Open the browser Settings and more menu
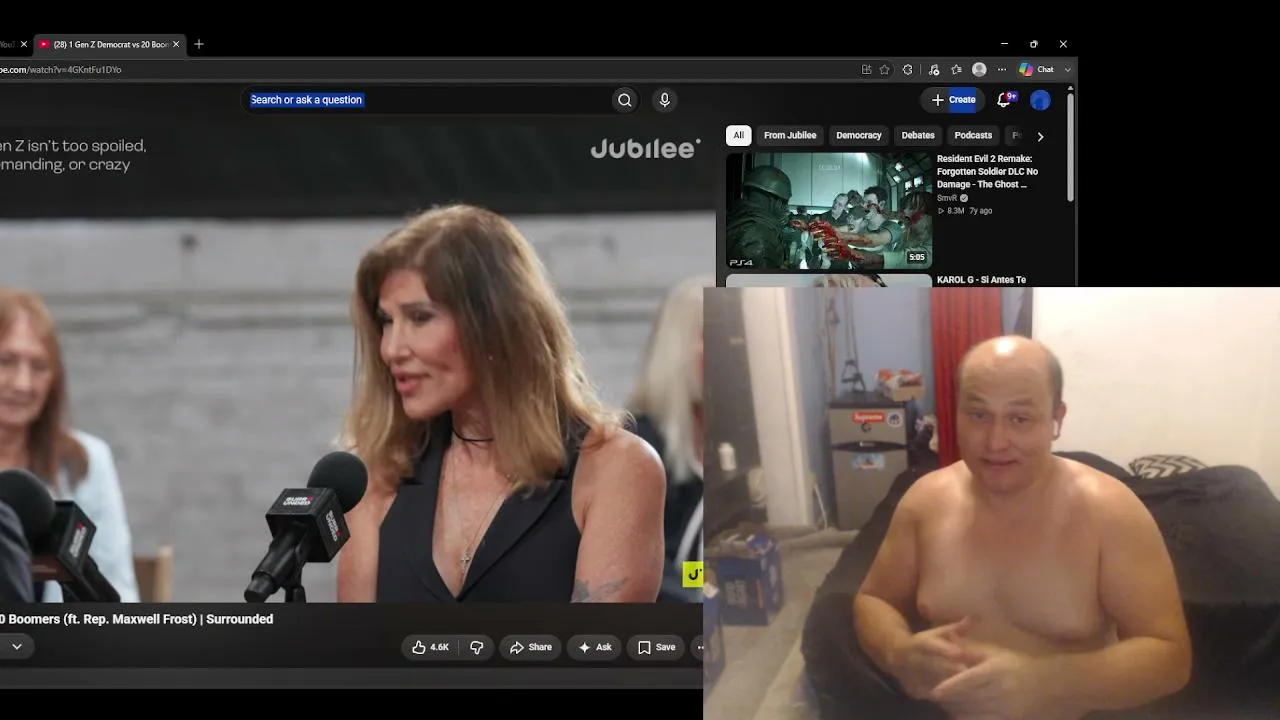This screenshot has height=720, width=1280. (x=1002, y=70)
